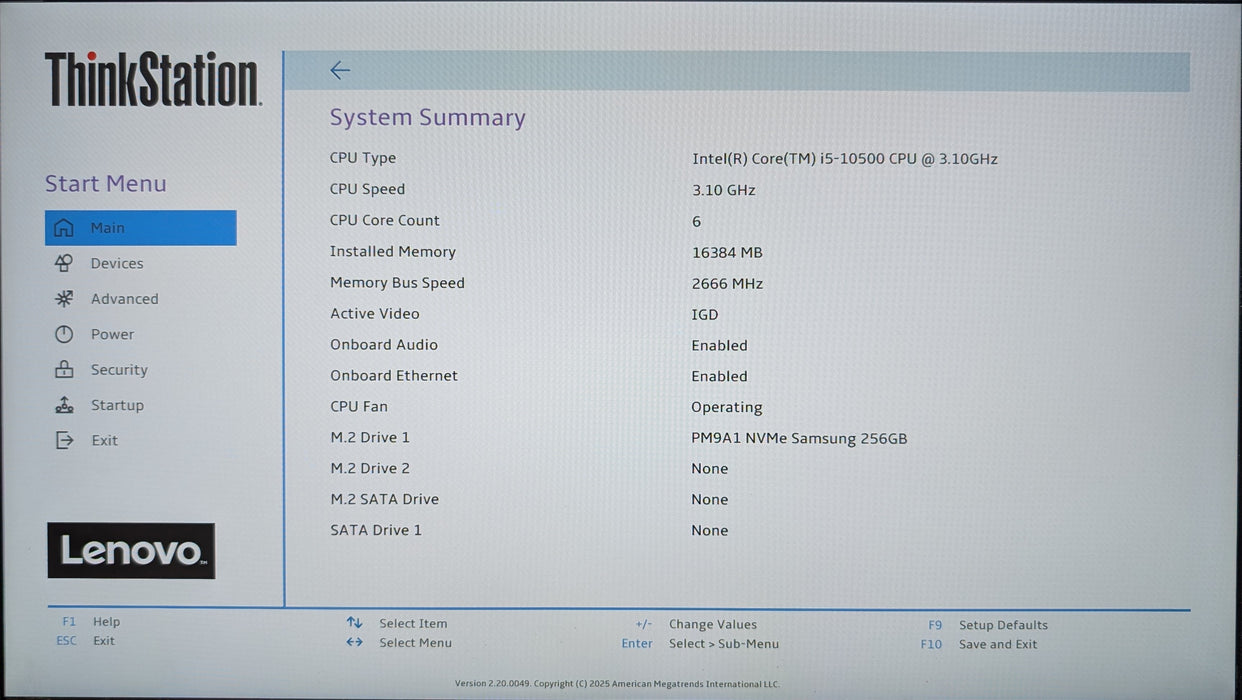This screenshot has height=700, width=1242.
Task: Click the 2666 MHz value
Action: pos(727,284)
